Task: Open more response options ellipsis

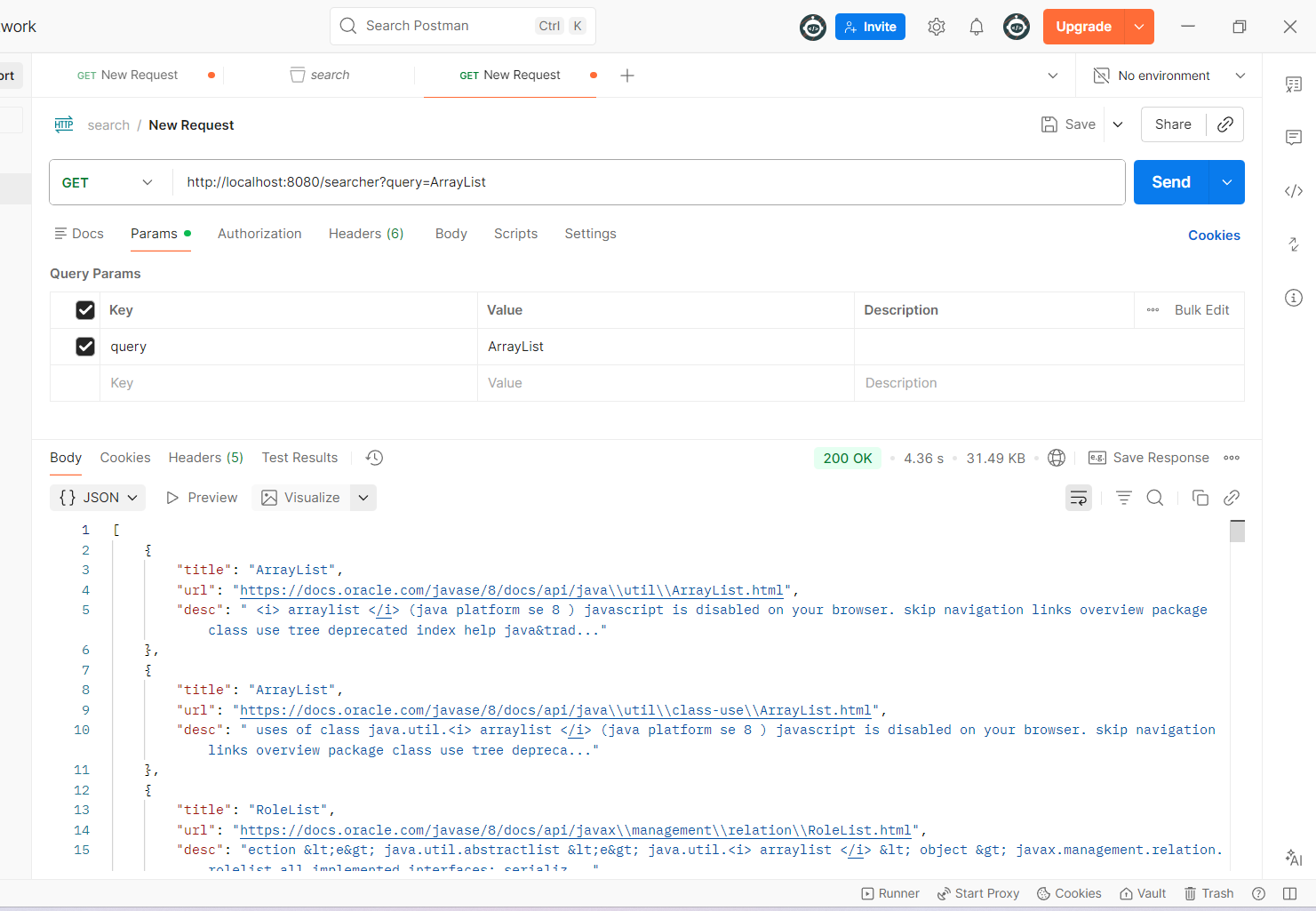Action: [x=1232, y=458]
